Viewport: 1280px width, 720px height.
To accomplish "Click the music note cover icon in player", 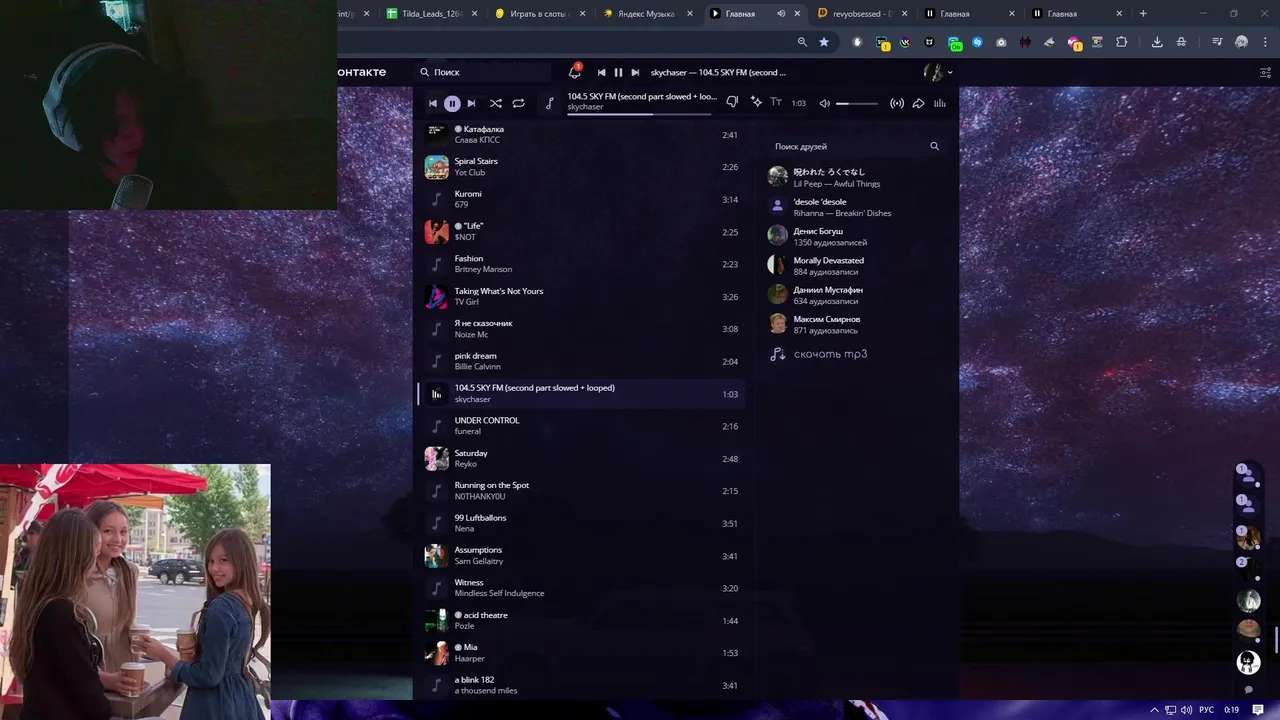I will pyautogui.click(x=549, y=103).
